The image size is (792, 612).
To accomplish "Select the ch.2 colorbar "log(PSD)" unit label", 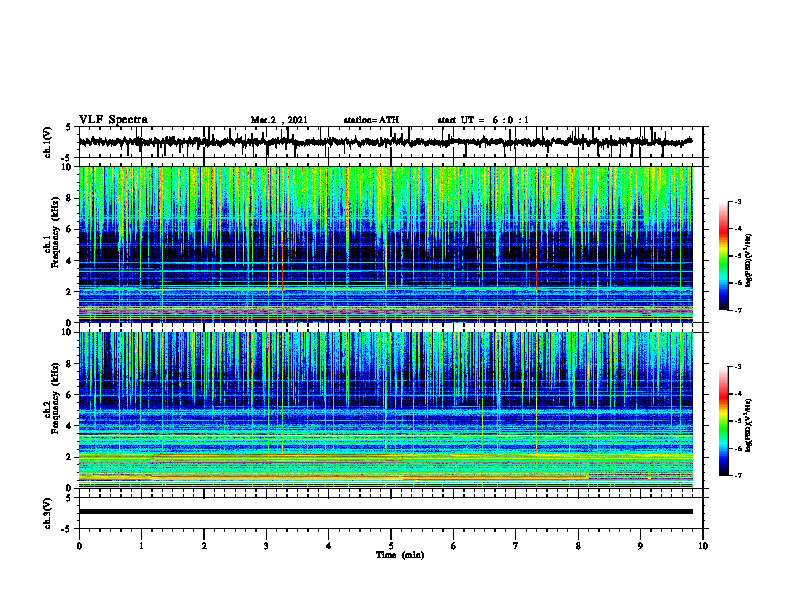I will (749, 425).
